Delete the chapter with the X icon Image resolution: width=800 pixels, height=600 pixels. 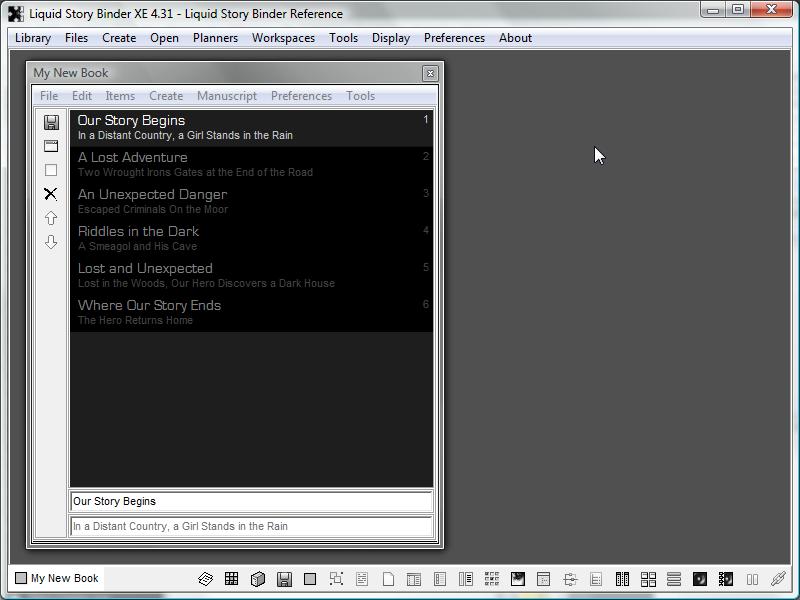[x=51, y=194]
